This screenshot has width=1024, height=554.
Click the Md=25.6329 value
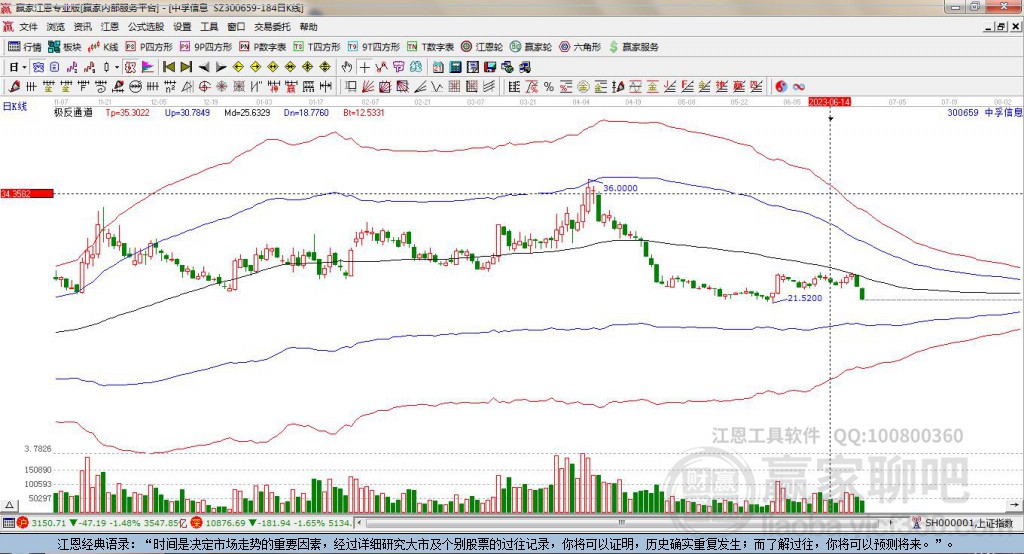point(247,112)
